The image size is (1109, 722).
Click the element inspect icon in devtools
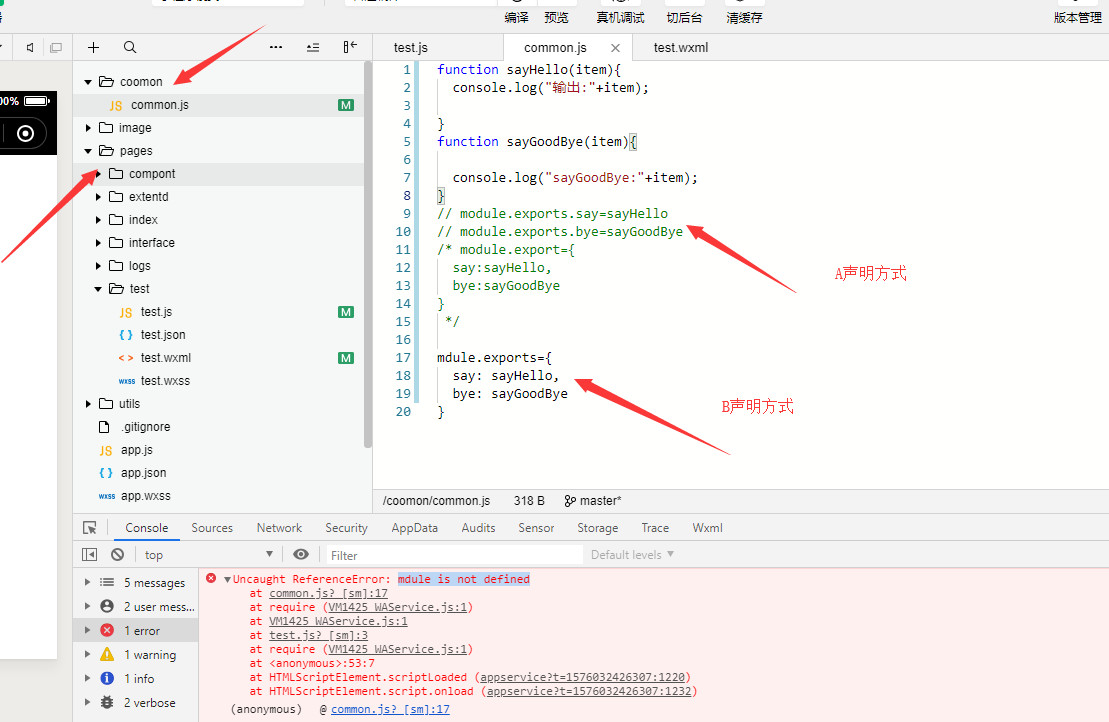[90, 528]
